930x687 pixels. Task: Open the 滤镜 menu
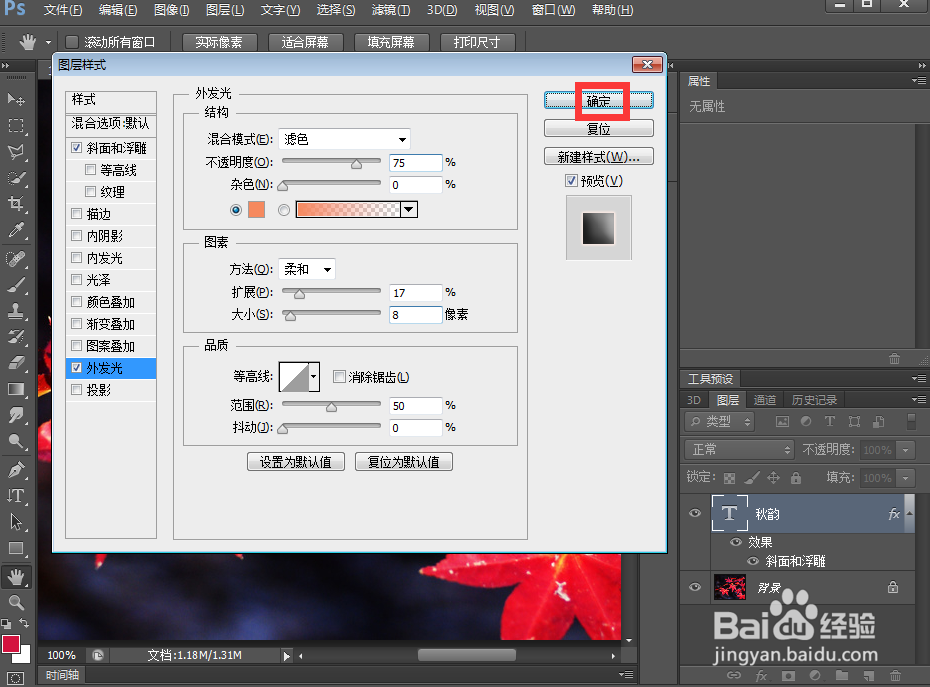point(390,11)
